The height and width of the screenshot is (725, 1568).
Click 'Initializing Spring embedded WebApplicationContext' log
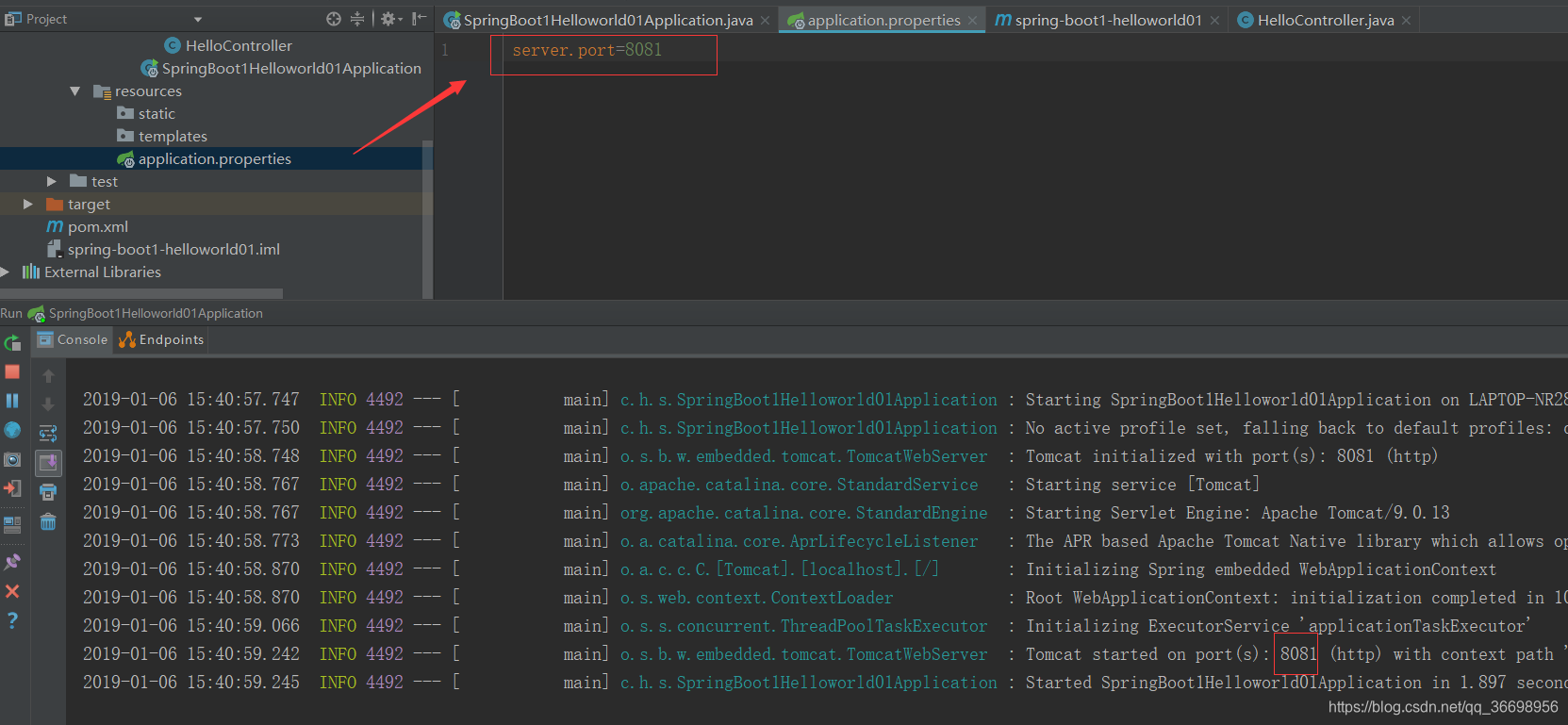1261,569
